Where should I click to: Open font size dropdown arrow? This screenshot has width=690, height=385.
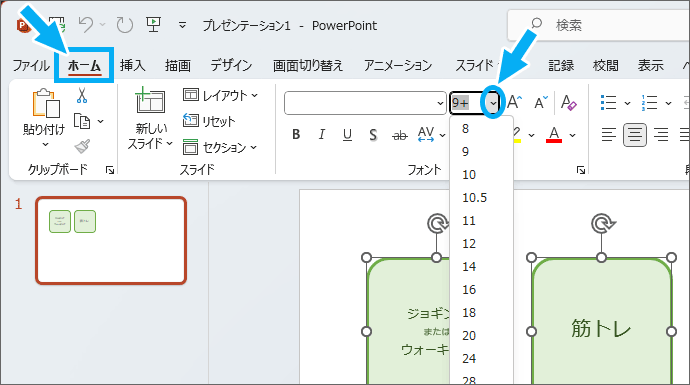[x=493, y=103]
